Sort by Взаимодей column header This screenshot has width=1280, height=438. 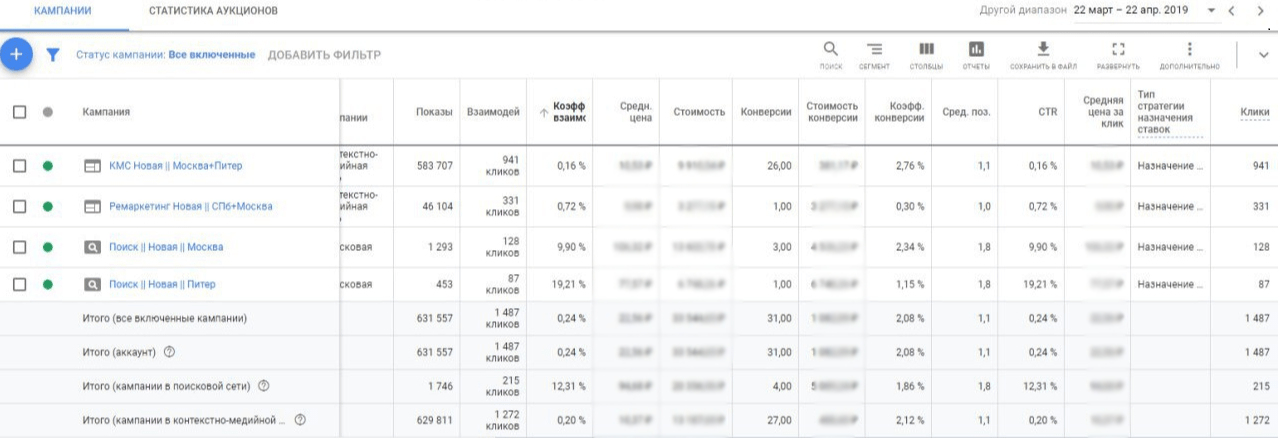[493, 112]
